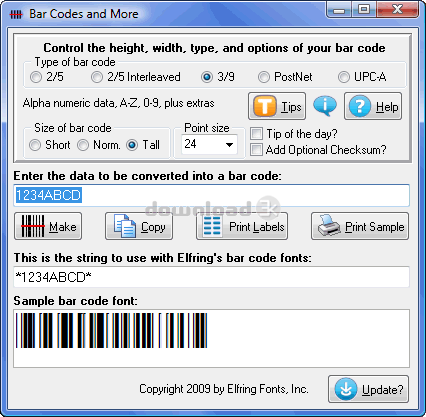Choose the PostNet bar code type
The height and width of the screenshot is (417, 426).
[x=263, y=77]
